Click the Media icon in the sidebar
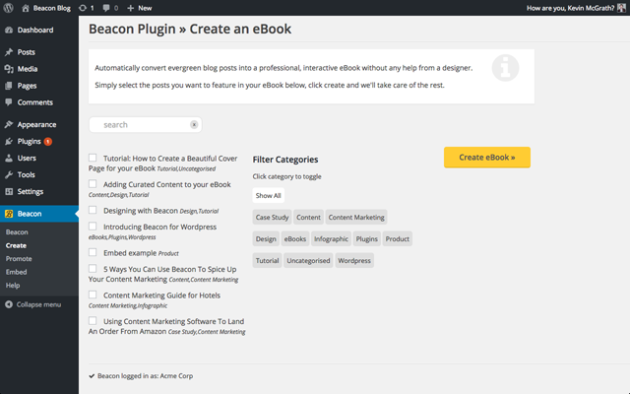Viewport: 630px width, 394px height. click(x=9, y=69)
